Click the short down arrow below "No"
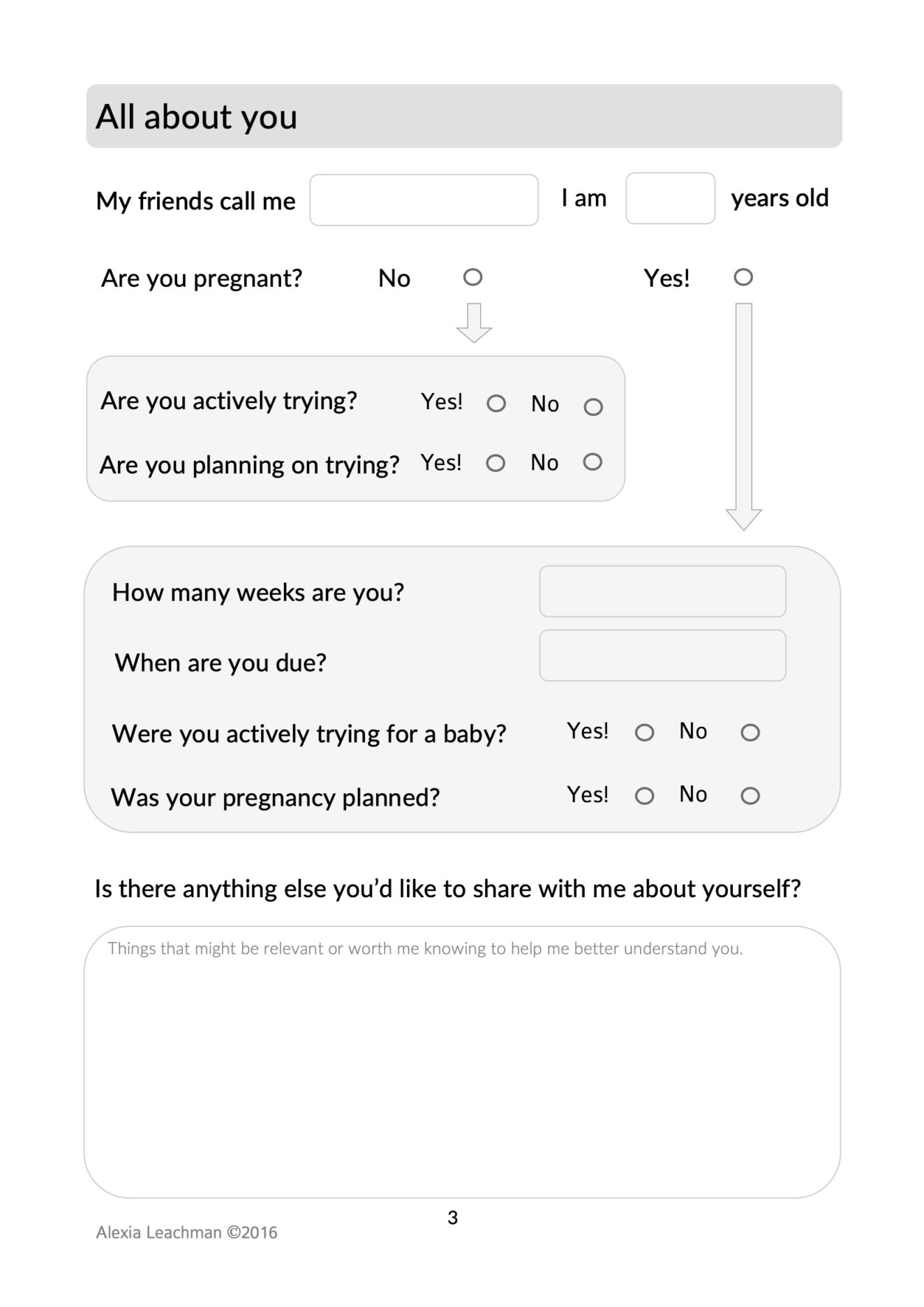Screen dimensions: 924x1307 point(474,323)
